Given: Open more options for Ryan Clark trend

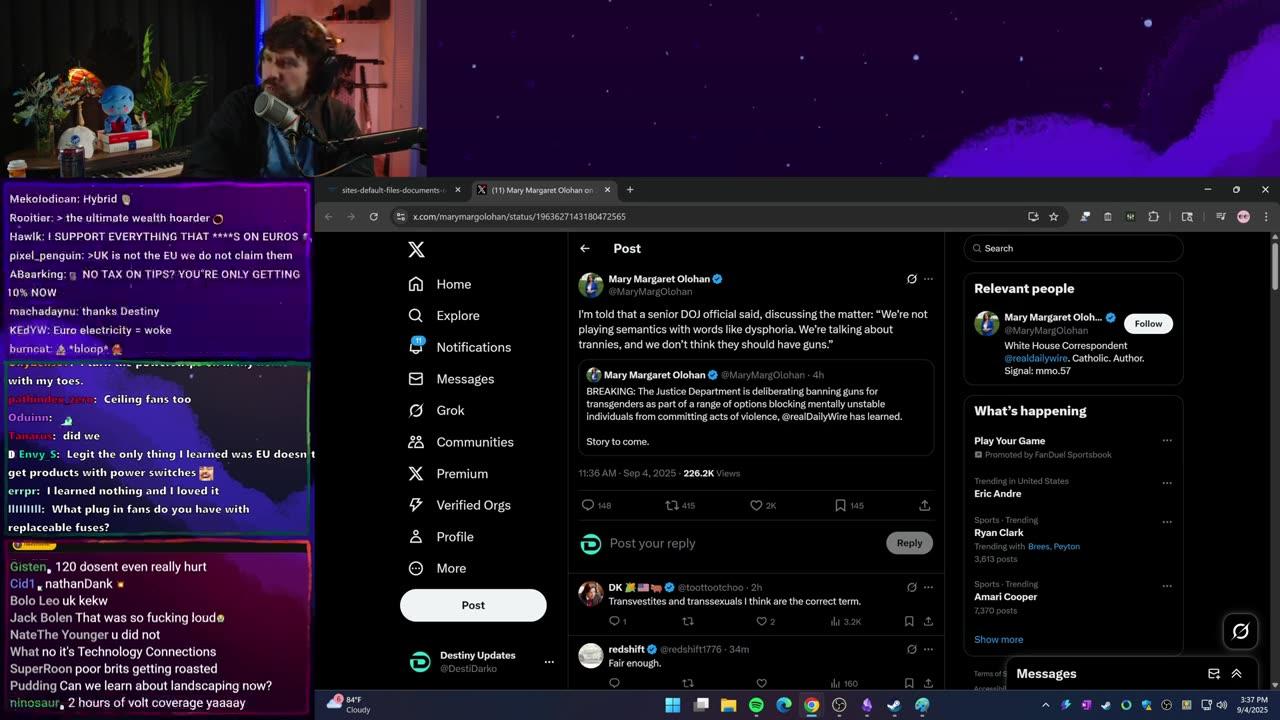Looking at the screenshot, I should pos(1167,521).
